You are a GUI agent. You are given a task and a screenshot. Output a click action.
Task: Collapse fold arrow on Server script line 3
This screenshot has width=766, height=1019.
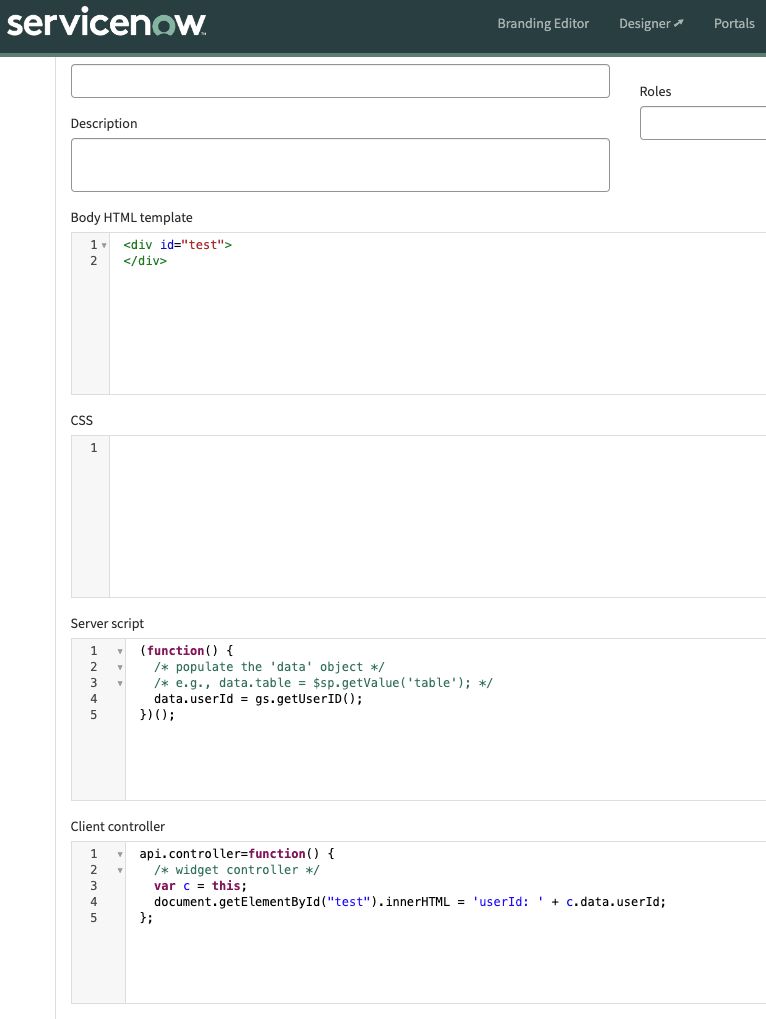(x=120, y=684)
